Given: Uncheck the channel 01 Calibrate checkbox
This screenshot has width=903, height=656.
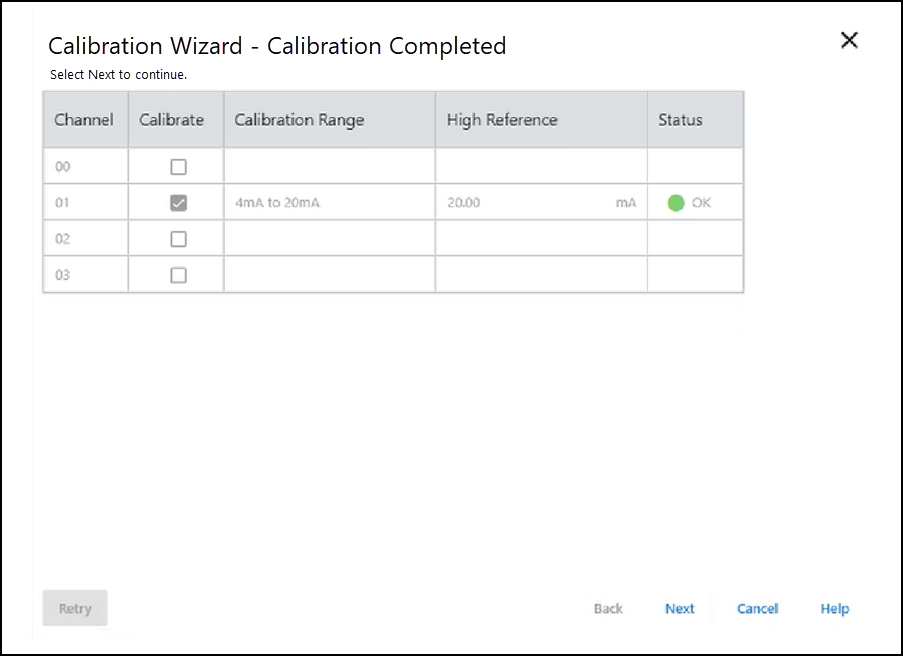Looking at the screenshot, I should click(178, 203).
